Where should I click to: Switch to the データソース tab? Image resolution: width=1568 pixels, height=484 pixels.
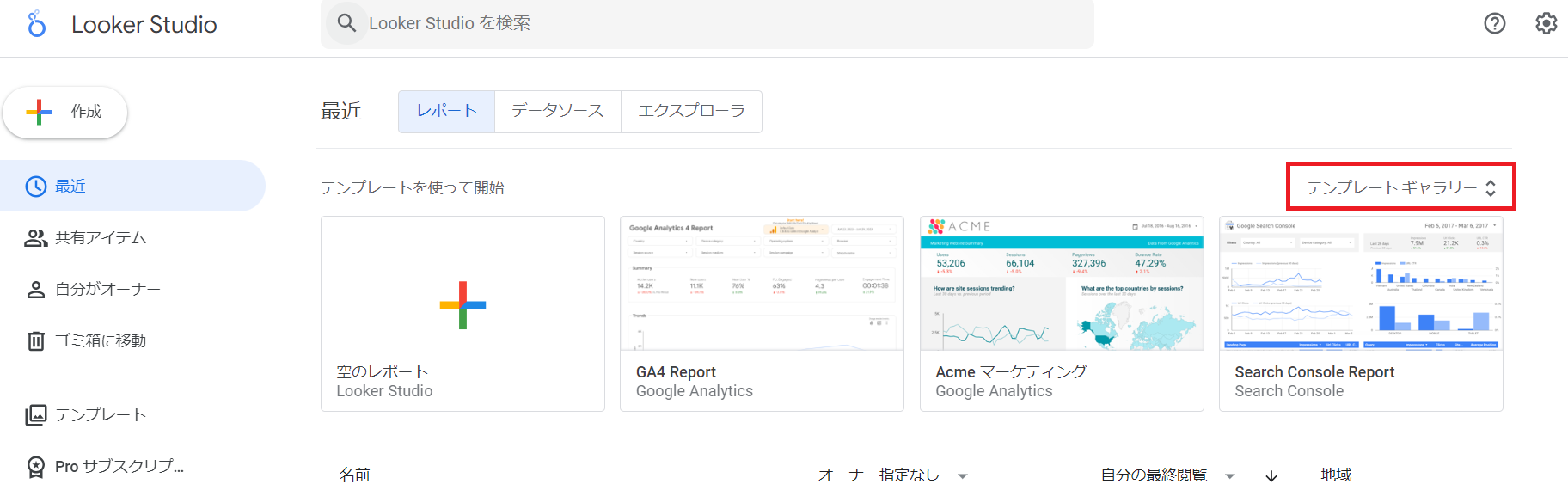(x=558, y=112)
